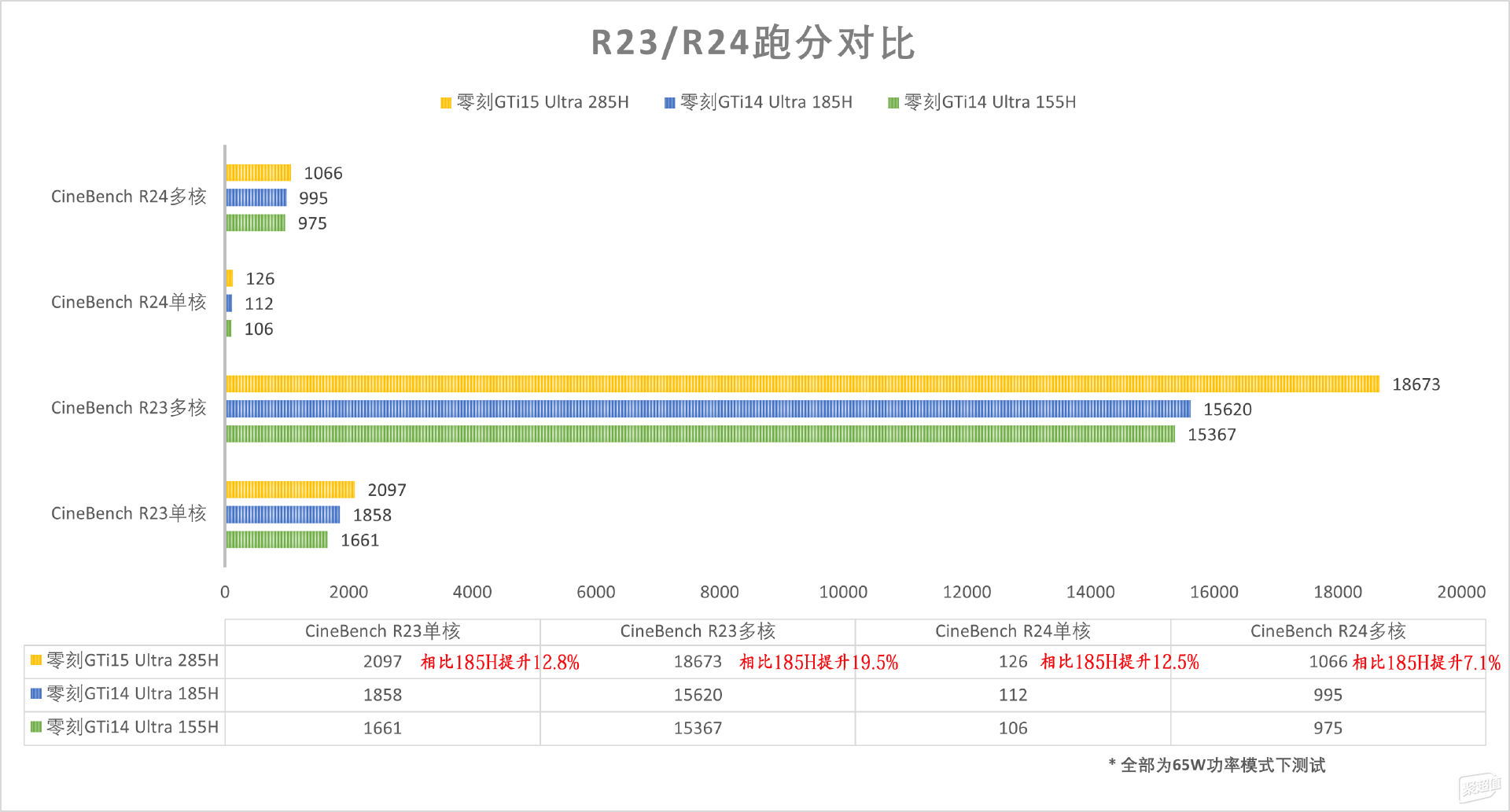This screenshot has width=1510, height=812.
Task: Click the axis category label CineBench R23多核
Action: coord(129,408)
